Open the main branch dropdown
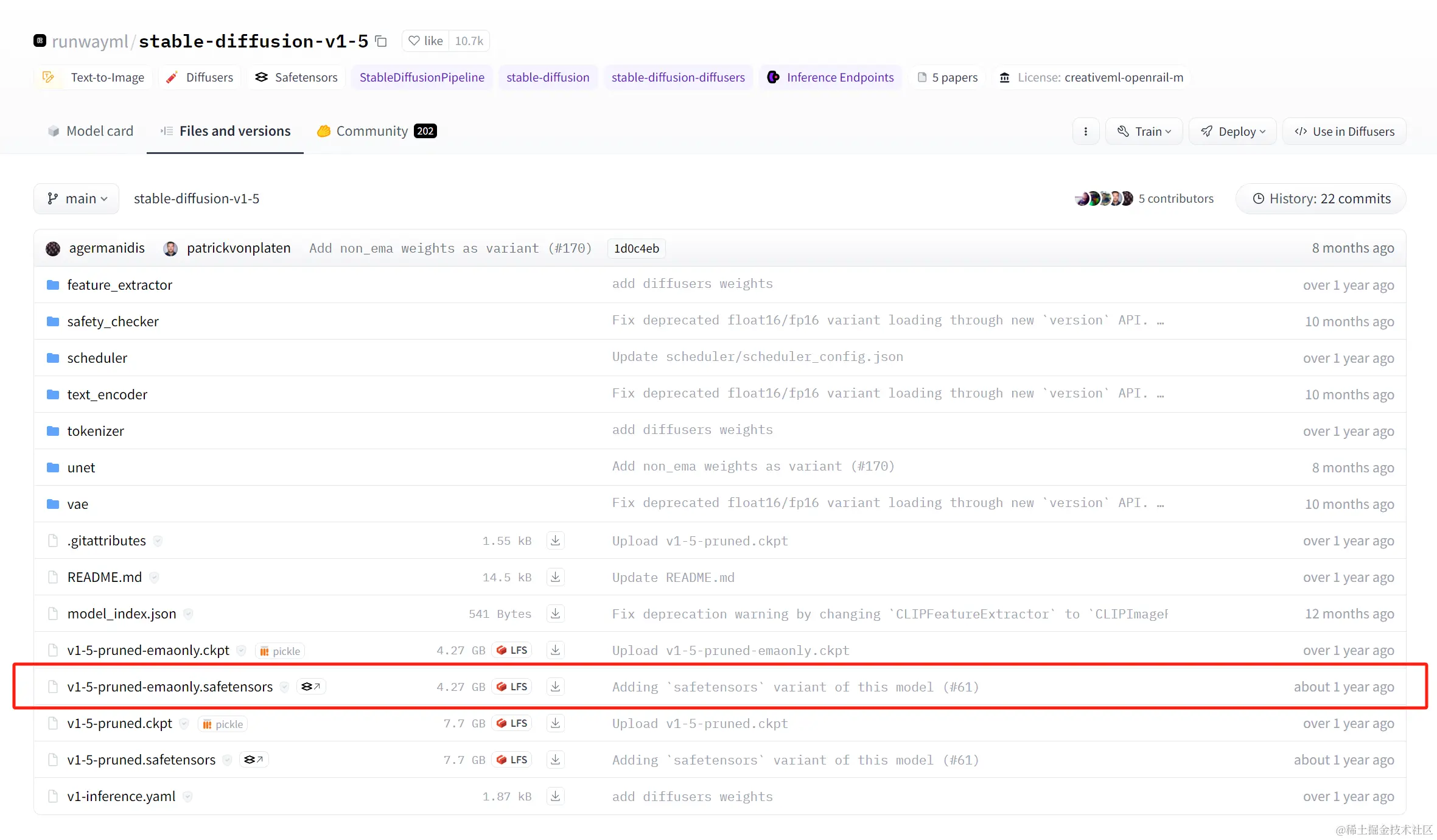1437x840 pixels. pyautogui.click(x=77, y=199)
